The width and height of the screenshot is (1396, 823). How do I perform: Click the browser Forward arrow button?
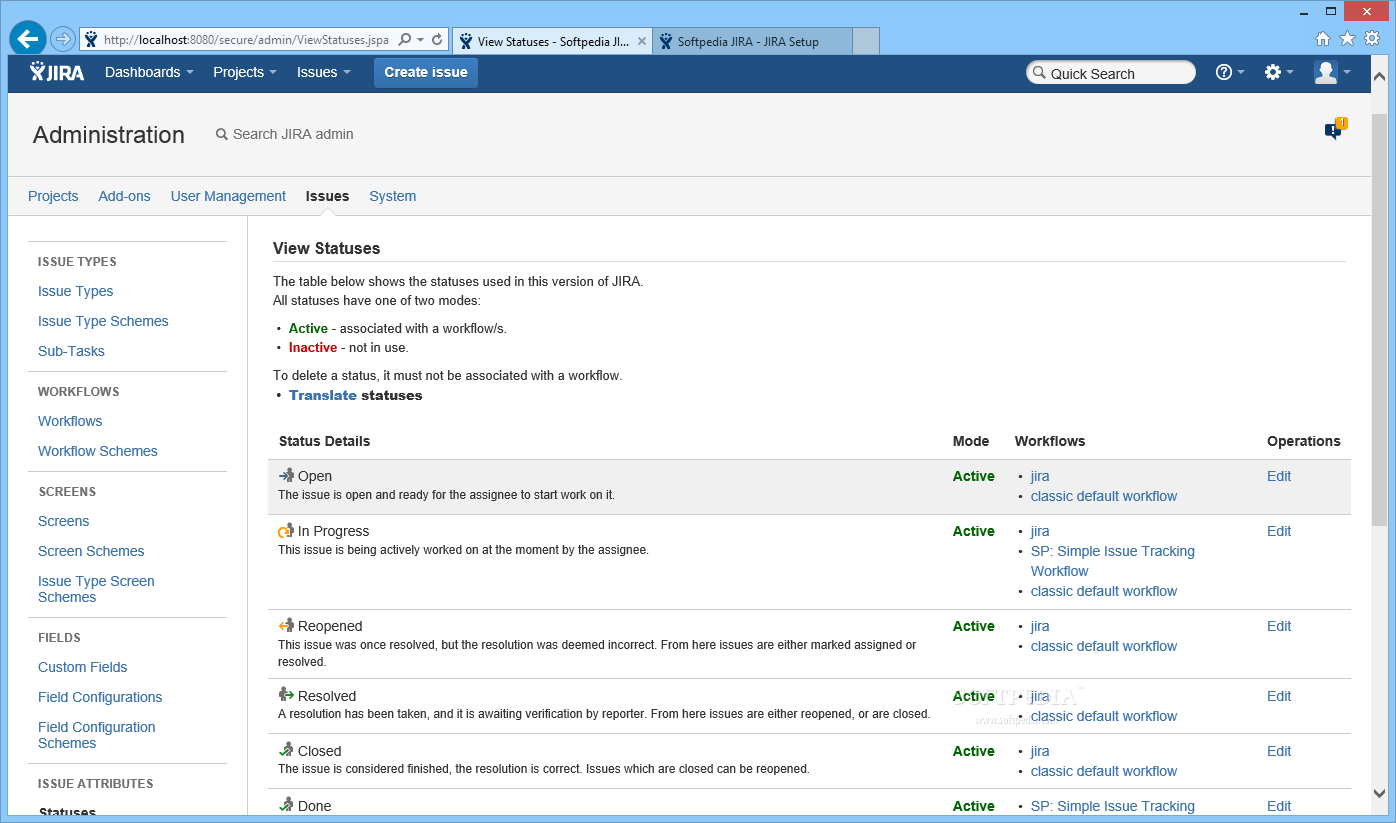[63, 40]
